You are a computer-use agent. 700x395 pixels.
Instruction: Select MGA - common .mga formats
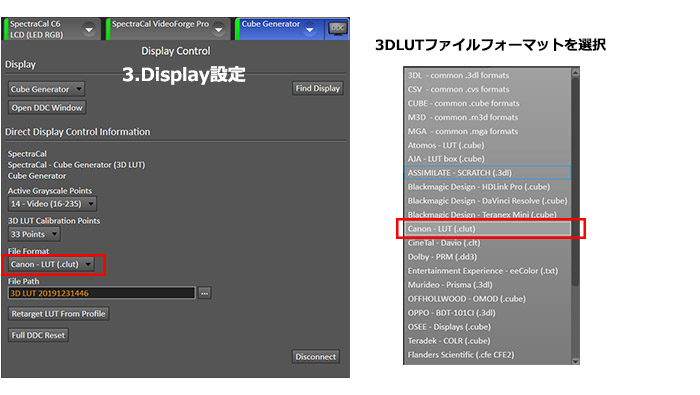click(x=488, y=131)
